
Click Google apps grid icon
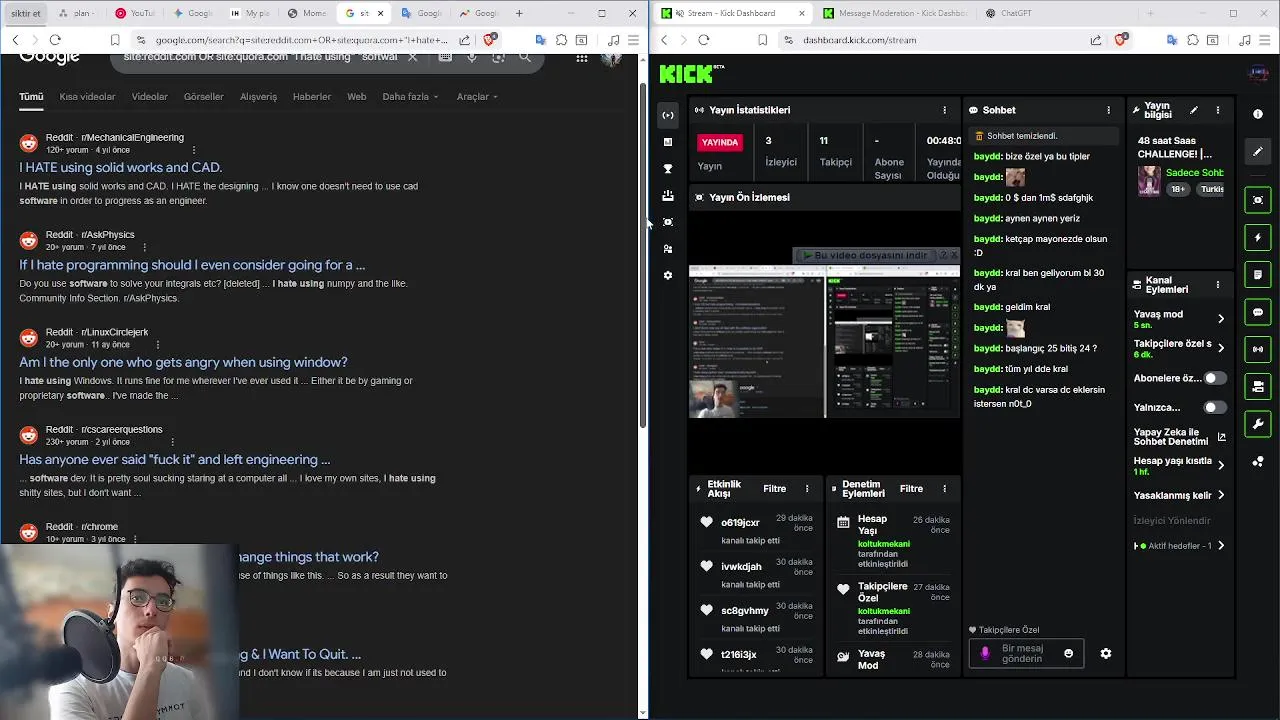coord(581,58)
